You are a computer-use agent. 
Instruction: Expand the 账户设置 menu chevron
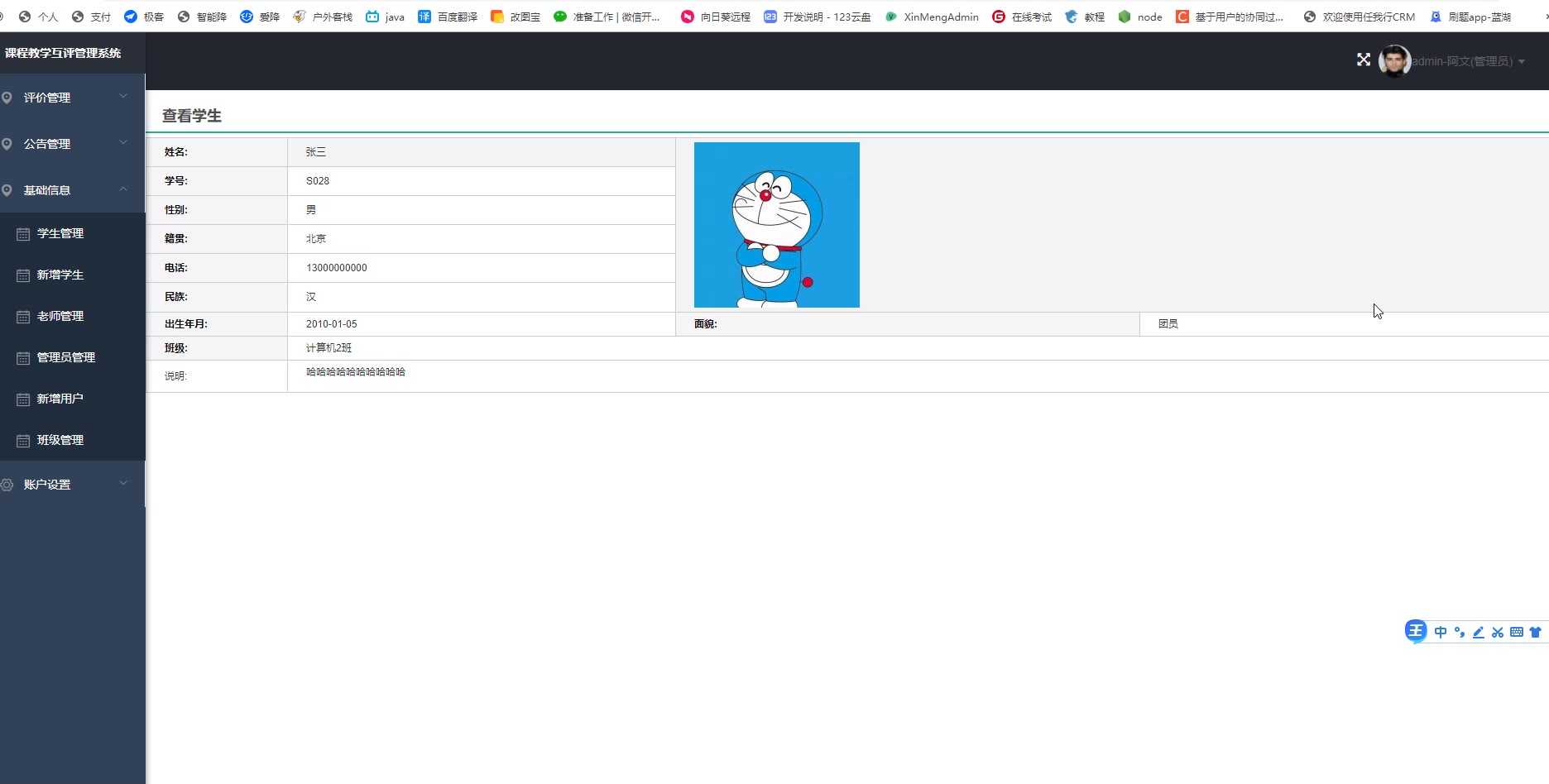point(123,483)
